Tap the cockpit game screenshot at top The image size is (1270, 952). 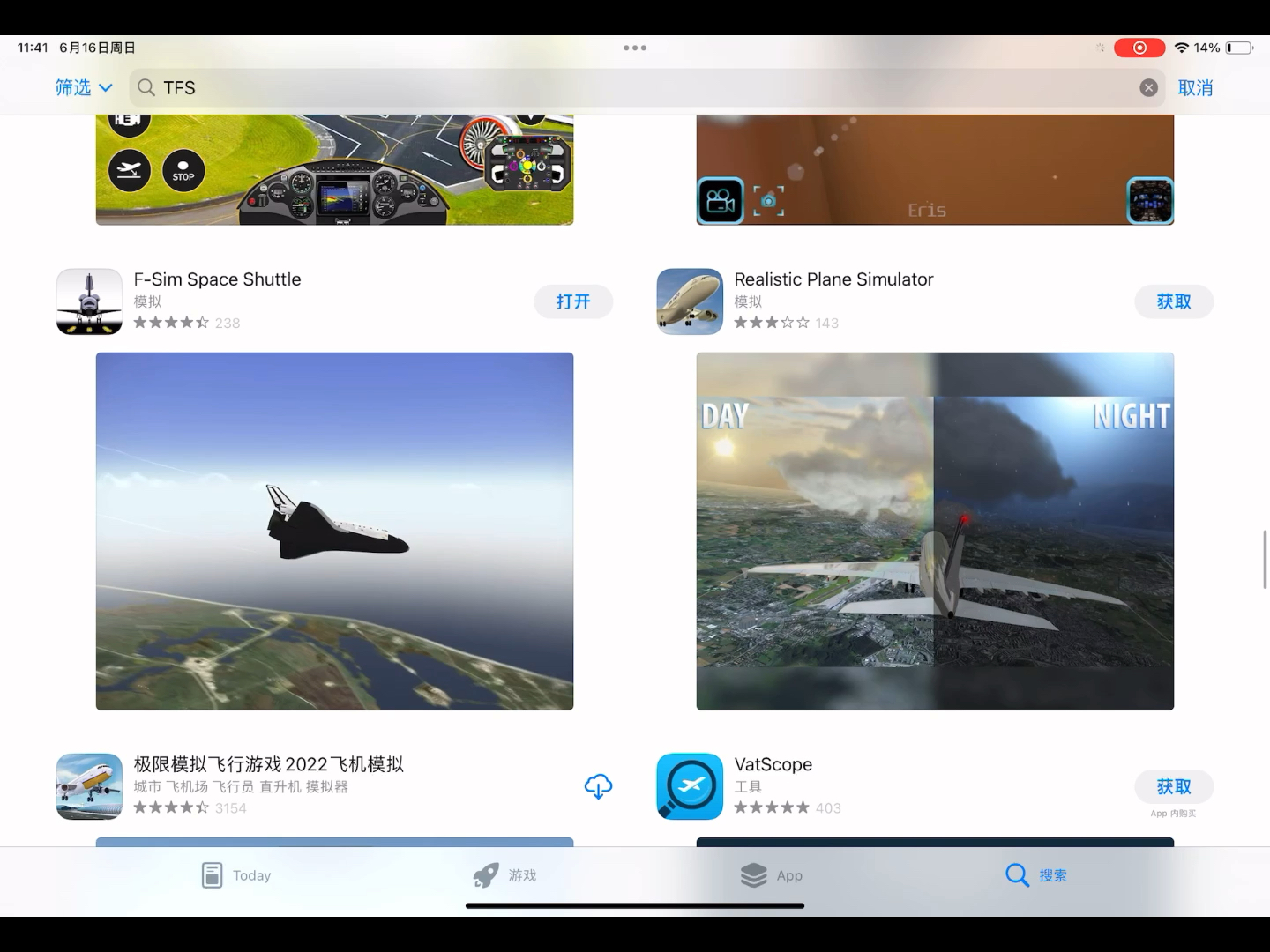334,169
